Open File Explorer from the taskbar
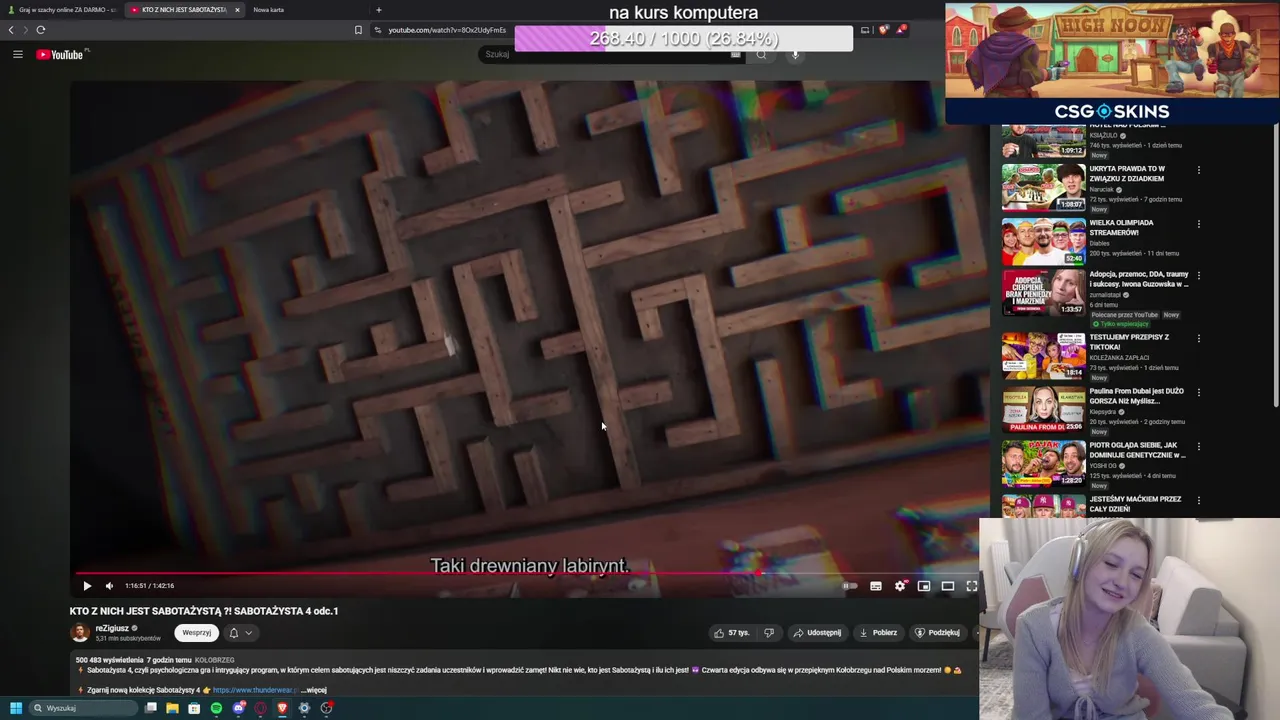1280x720 pixels. click(172, 708)
